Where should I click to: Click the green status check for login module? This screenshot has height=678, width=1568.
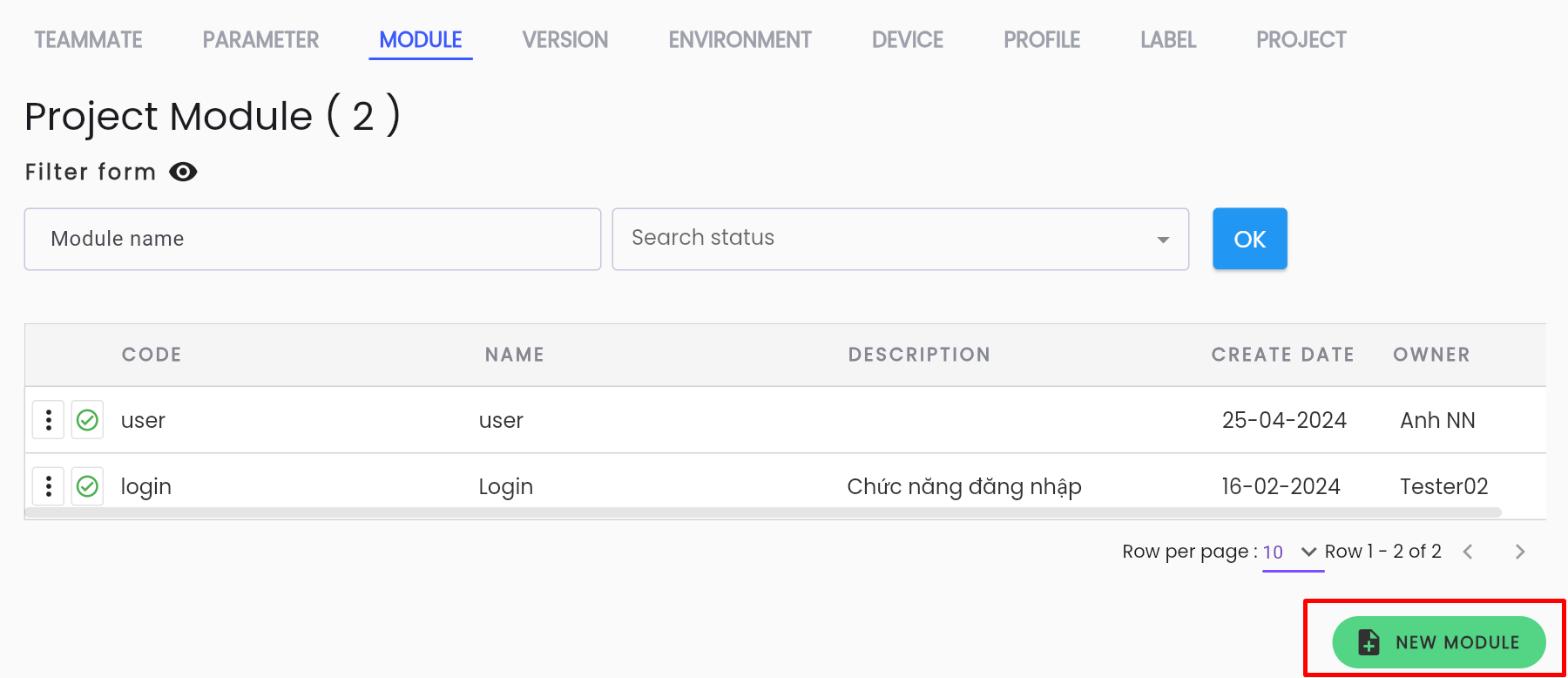click(87, 485)
